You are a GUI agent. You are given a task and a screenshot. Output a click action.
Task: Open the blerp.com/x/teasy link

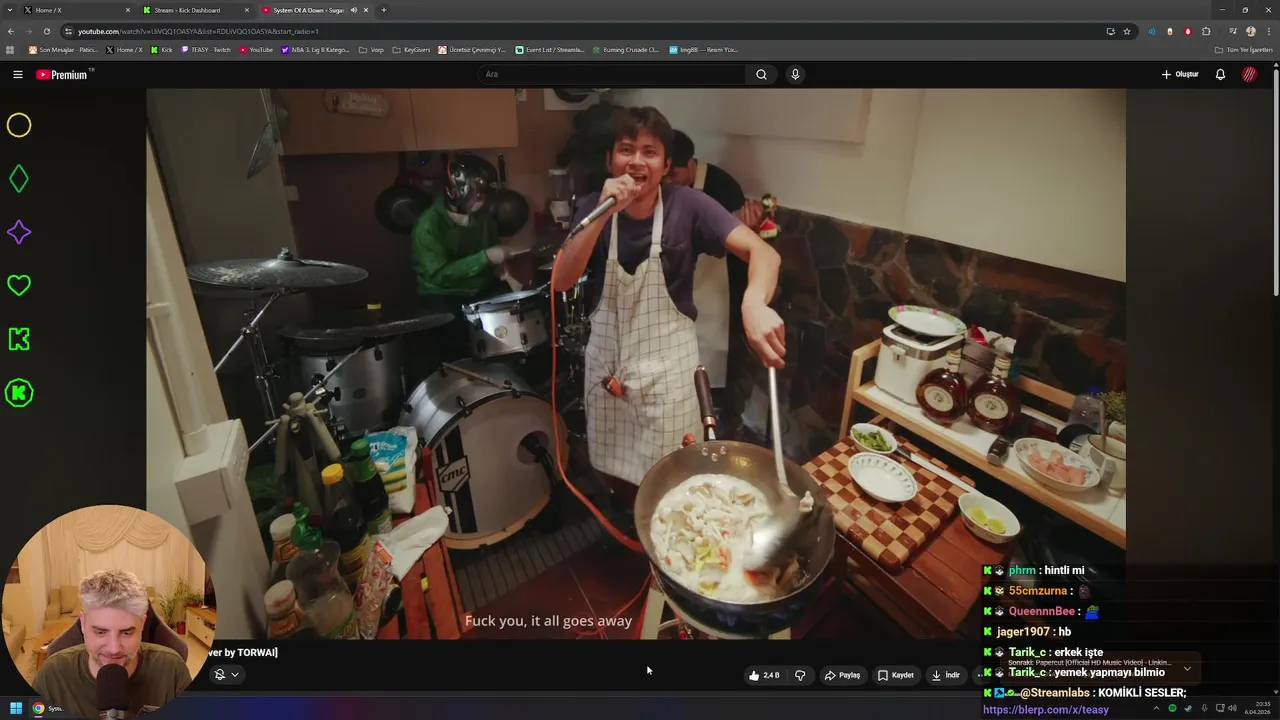1046,710
